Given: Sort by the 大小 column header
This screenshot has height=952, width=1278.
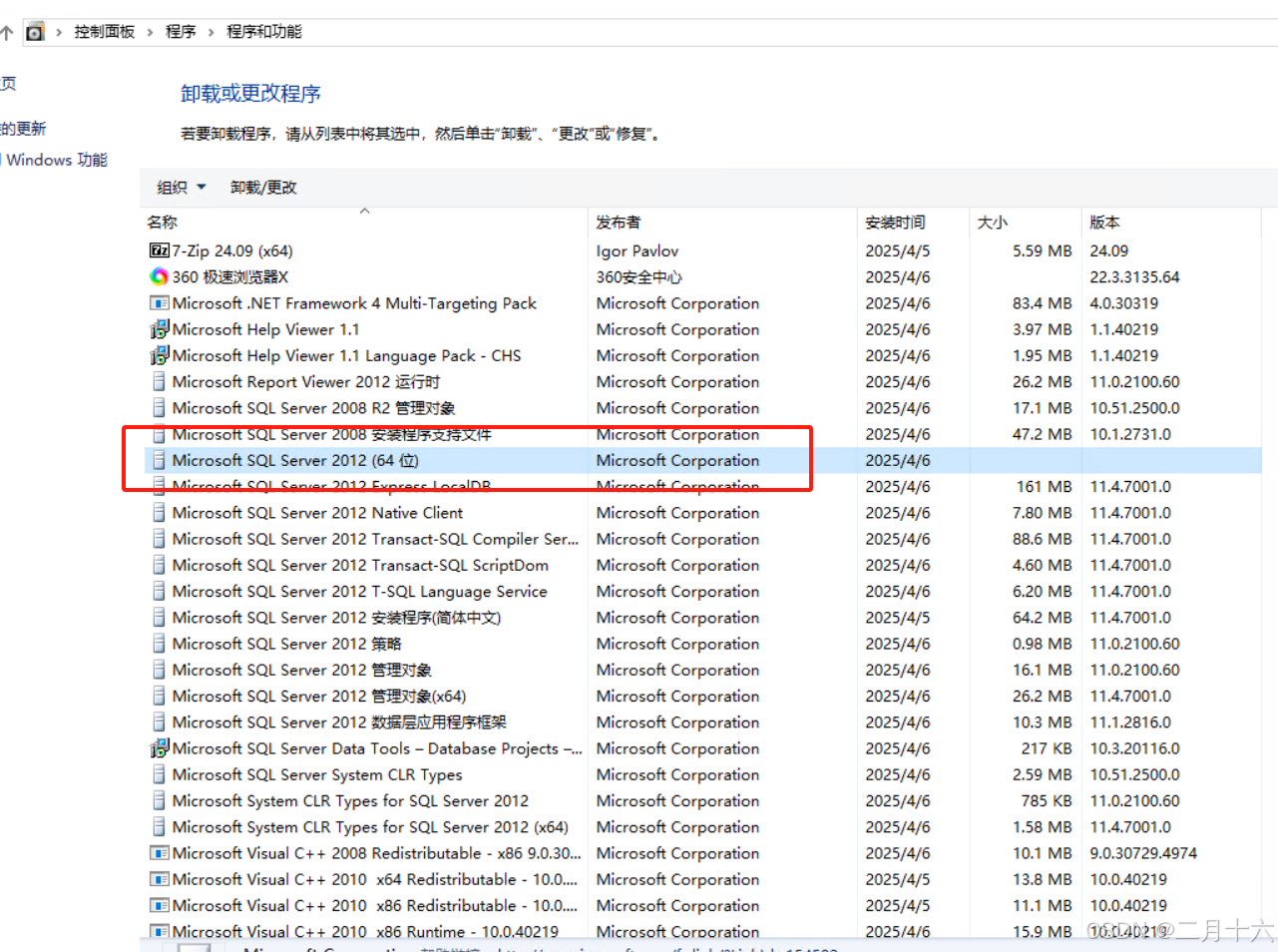Looking at the screenshot, I should 993,223.
